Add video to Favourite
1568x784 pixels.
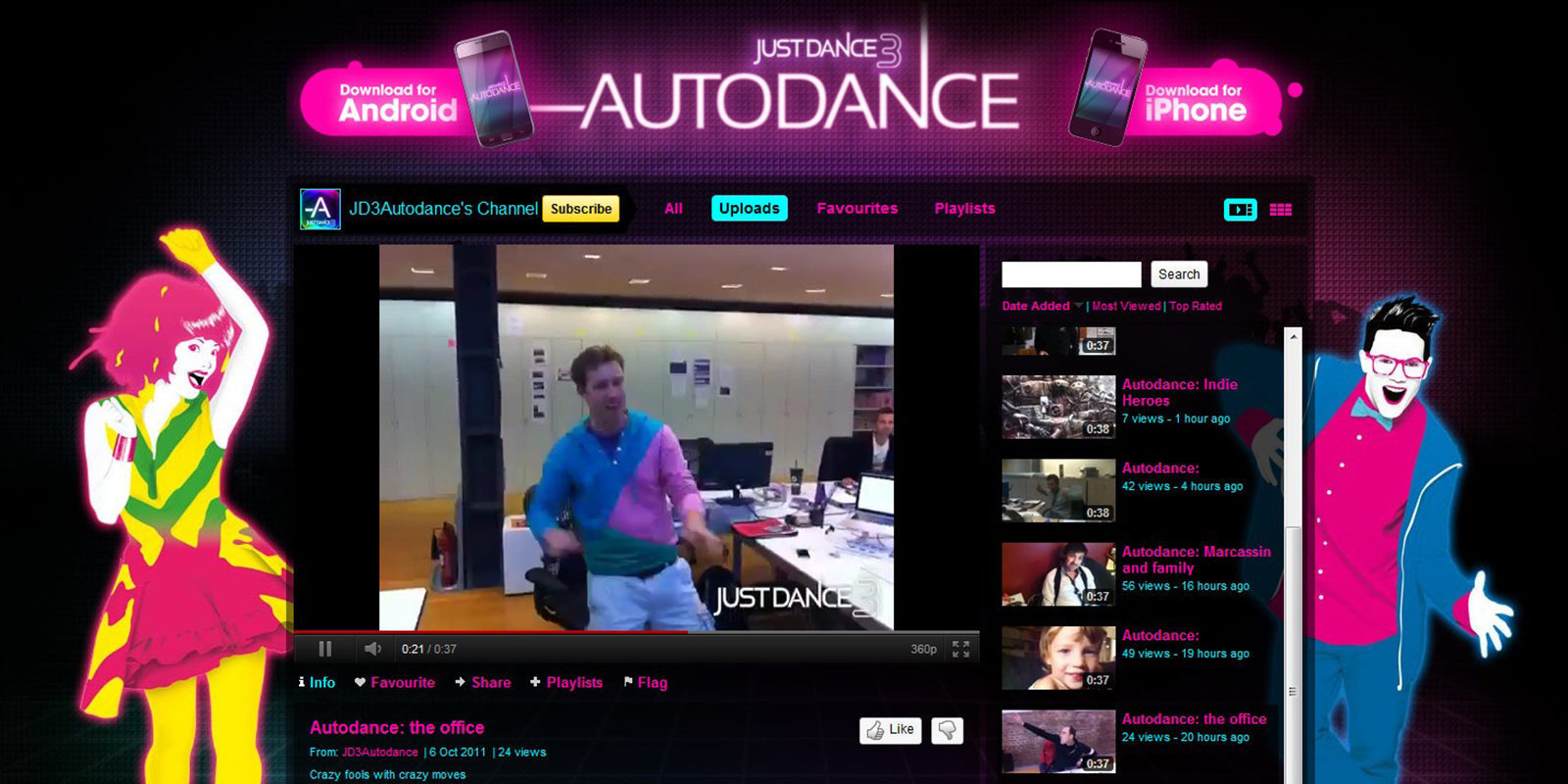395,682
